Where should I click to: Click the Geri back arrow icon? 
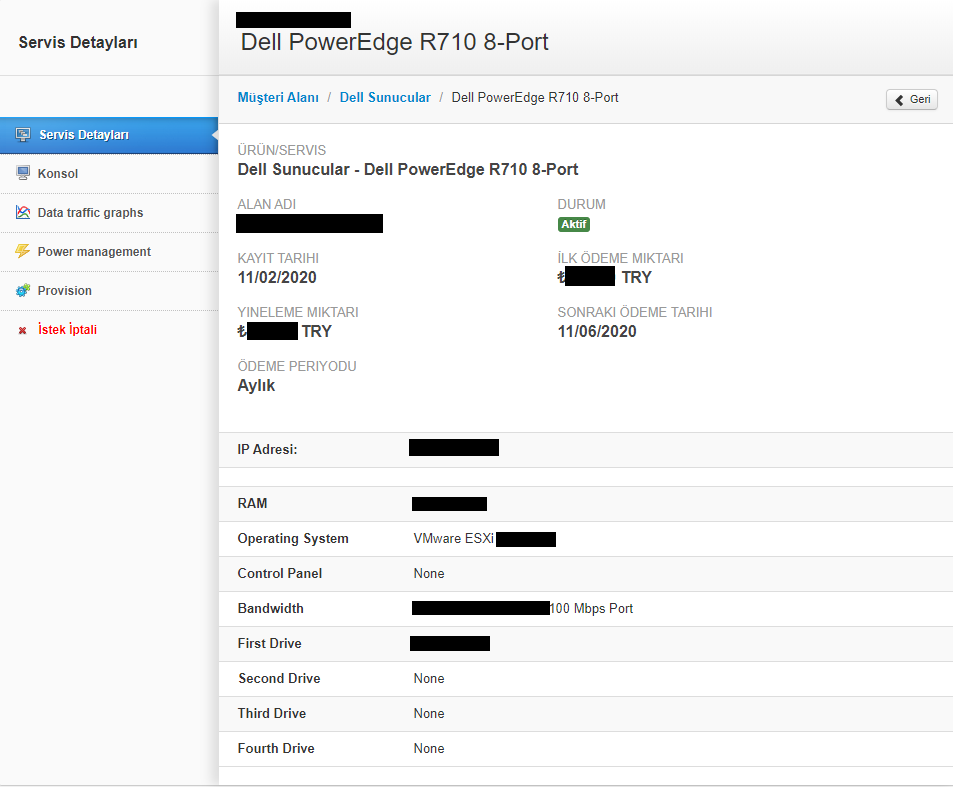[x=900, y=100]
